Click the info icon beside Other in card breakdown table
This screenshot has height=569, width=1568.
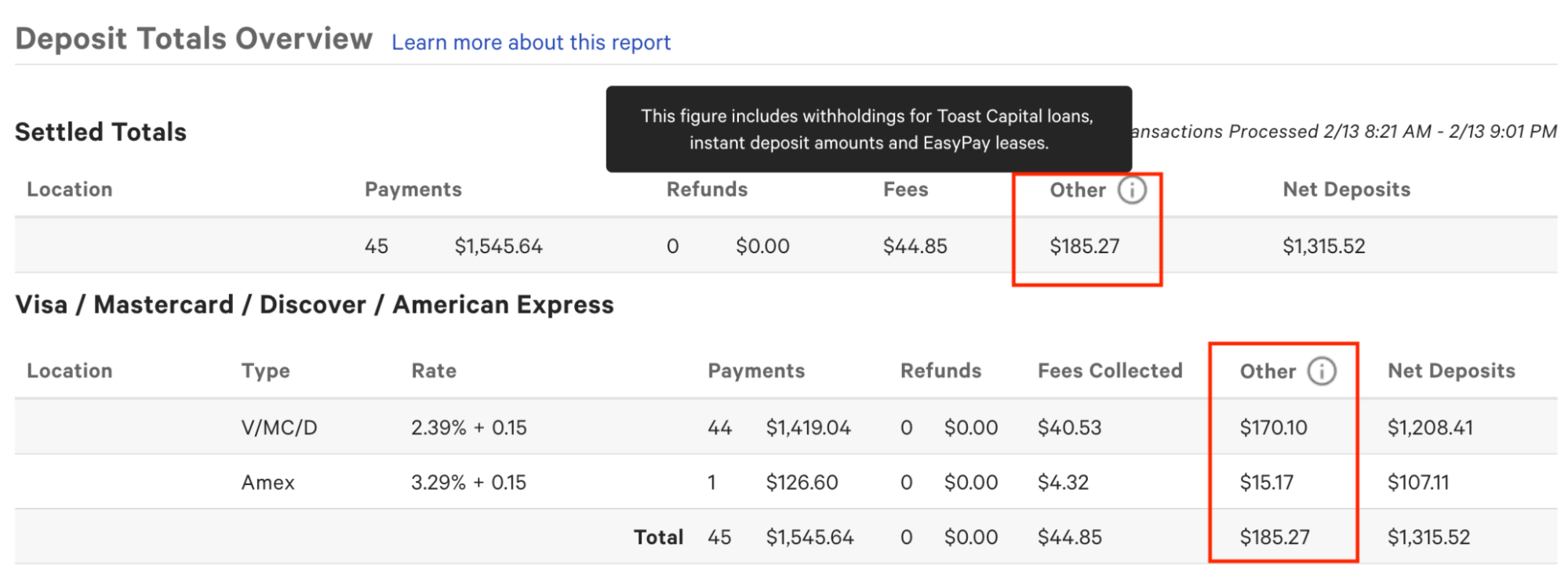(1321, 372)
